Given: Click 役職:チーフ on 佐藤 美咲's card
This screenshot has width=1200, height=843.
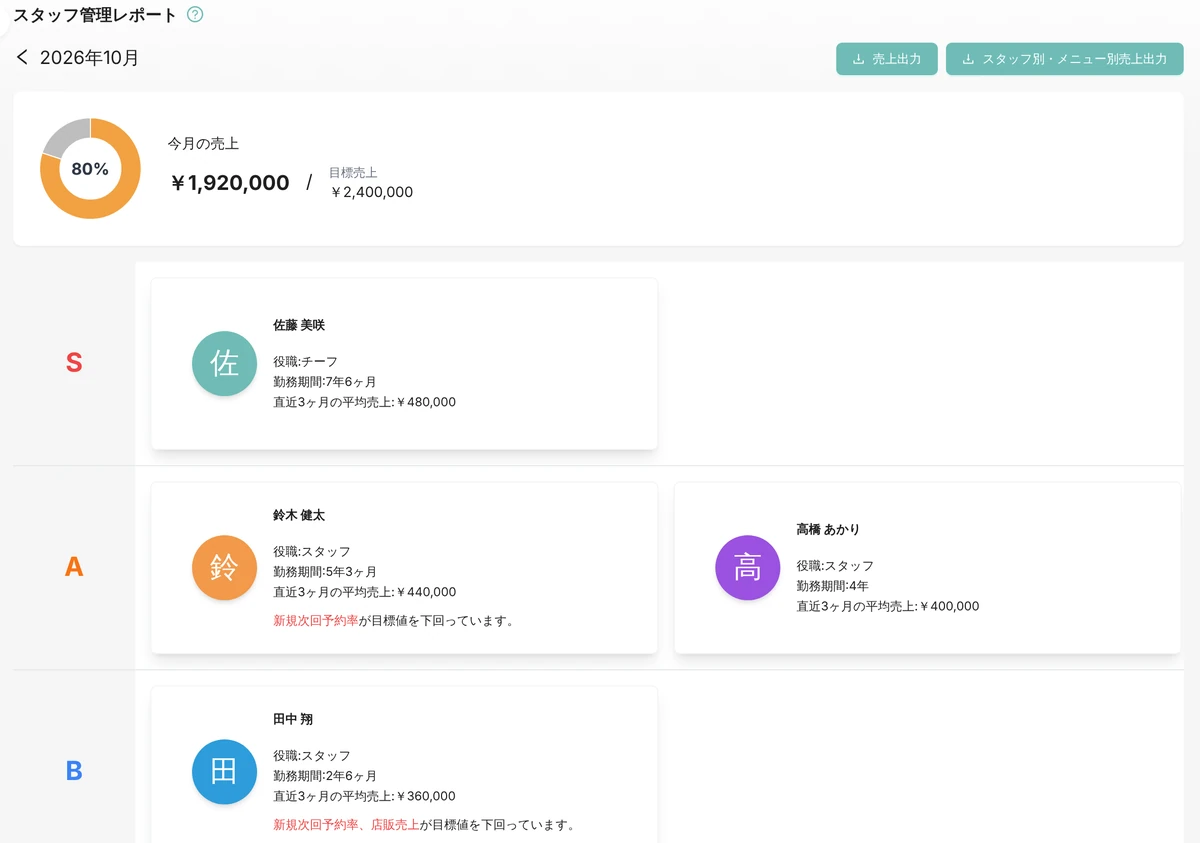Looking at the screenshot, I should [306, 361].
